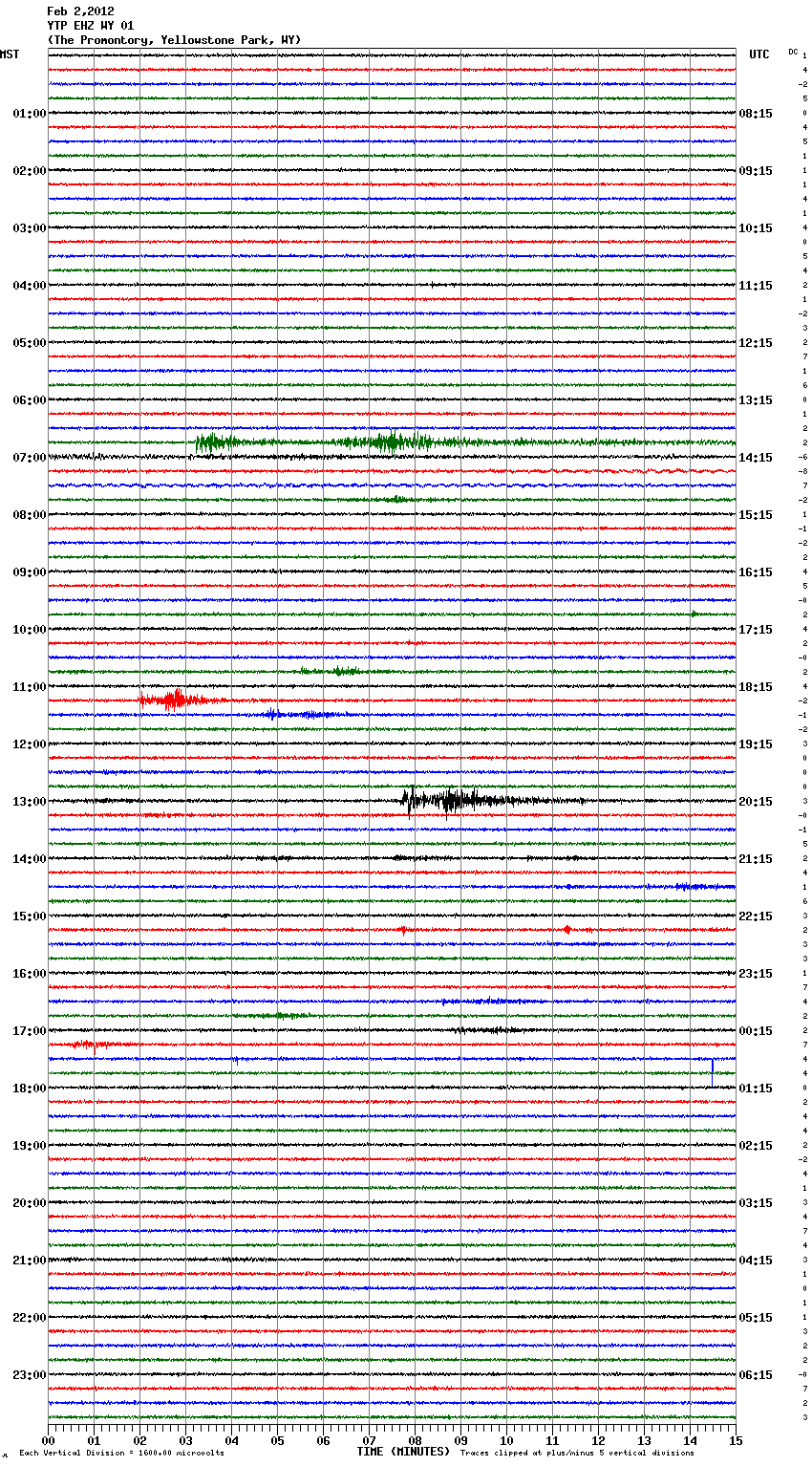This screenshot has width=812, height=1466.
Task: Click the UTC time label "02:15"
Action: (756, 1146)
